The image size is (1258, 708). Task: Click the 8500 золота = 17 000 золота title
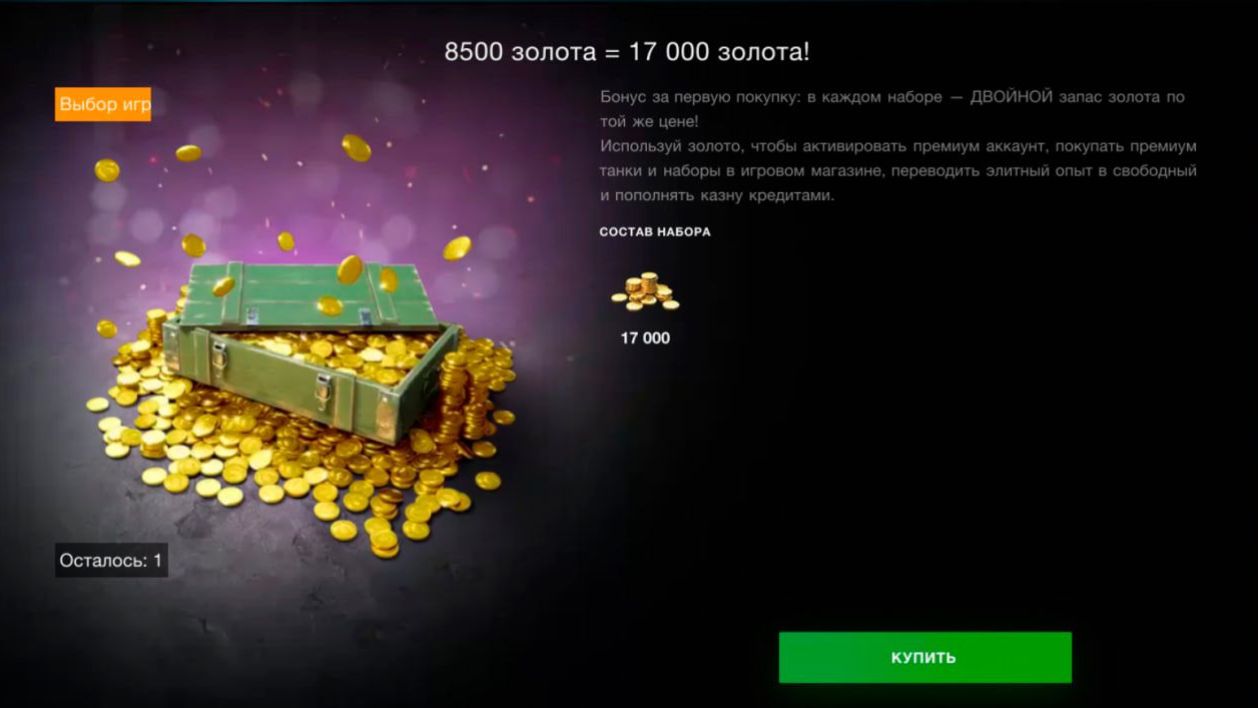[x=627, y=52]
